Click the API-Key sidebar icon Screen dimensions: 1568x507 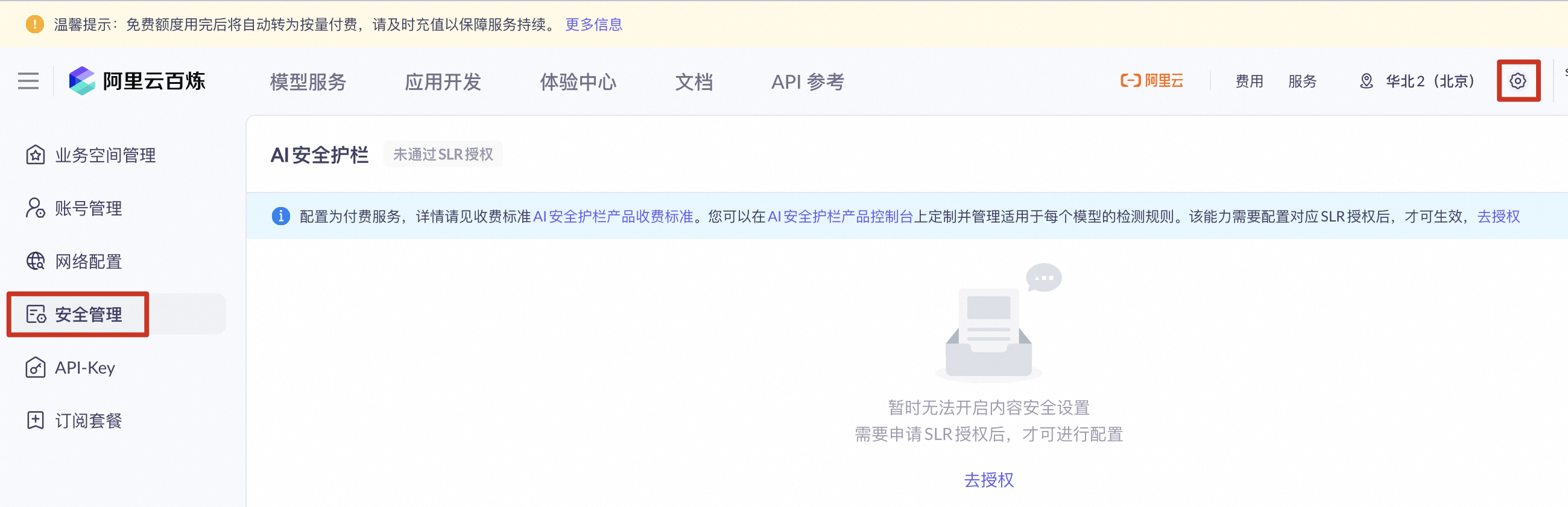coord(36,367)
